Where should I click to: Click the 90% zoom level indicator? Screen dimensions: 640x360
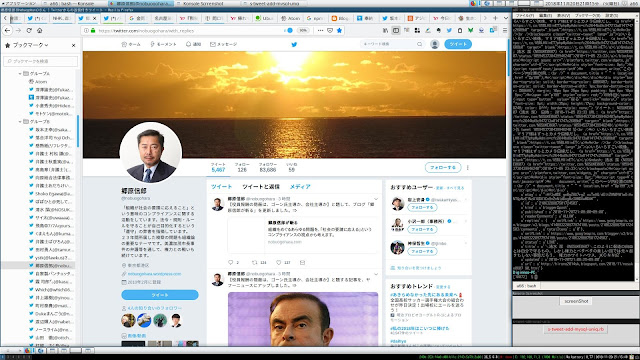(303, 31)
